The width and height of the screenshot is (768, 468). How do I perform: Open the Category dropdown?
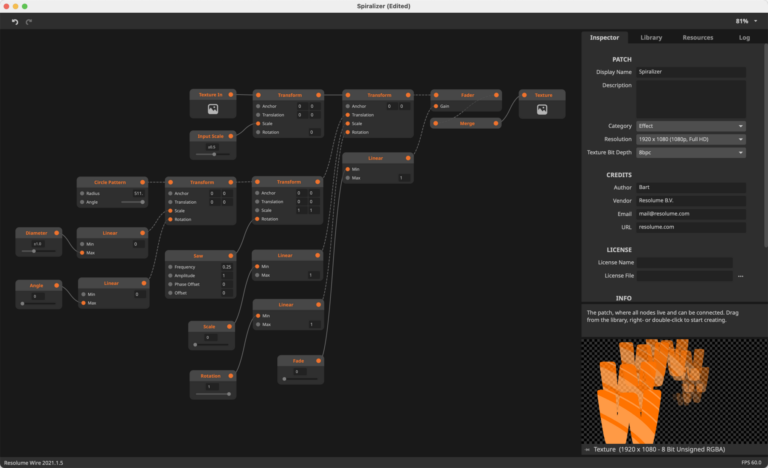point(691,126)
